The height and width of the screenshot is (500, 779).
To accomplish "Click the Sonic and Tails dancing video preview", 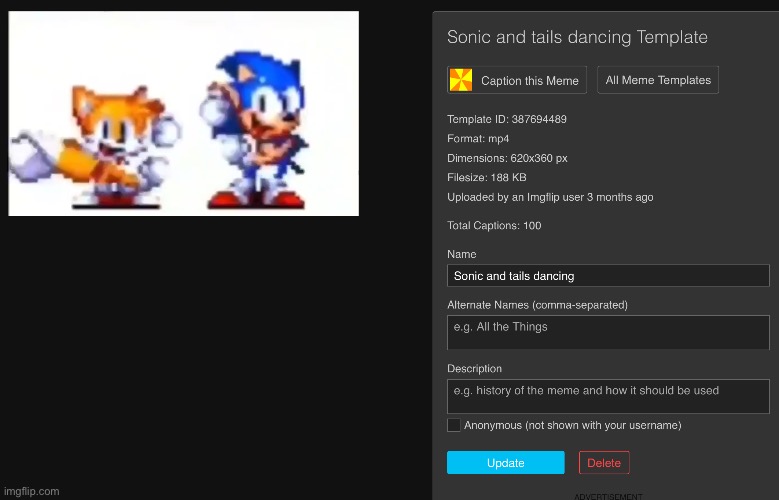I will [x=183, y=113].
